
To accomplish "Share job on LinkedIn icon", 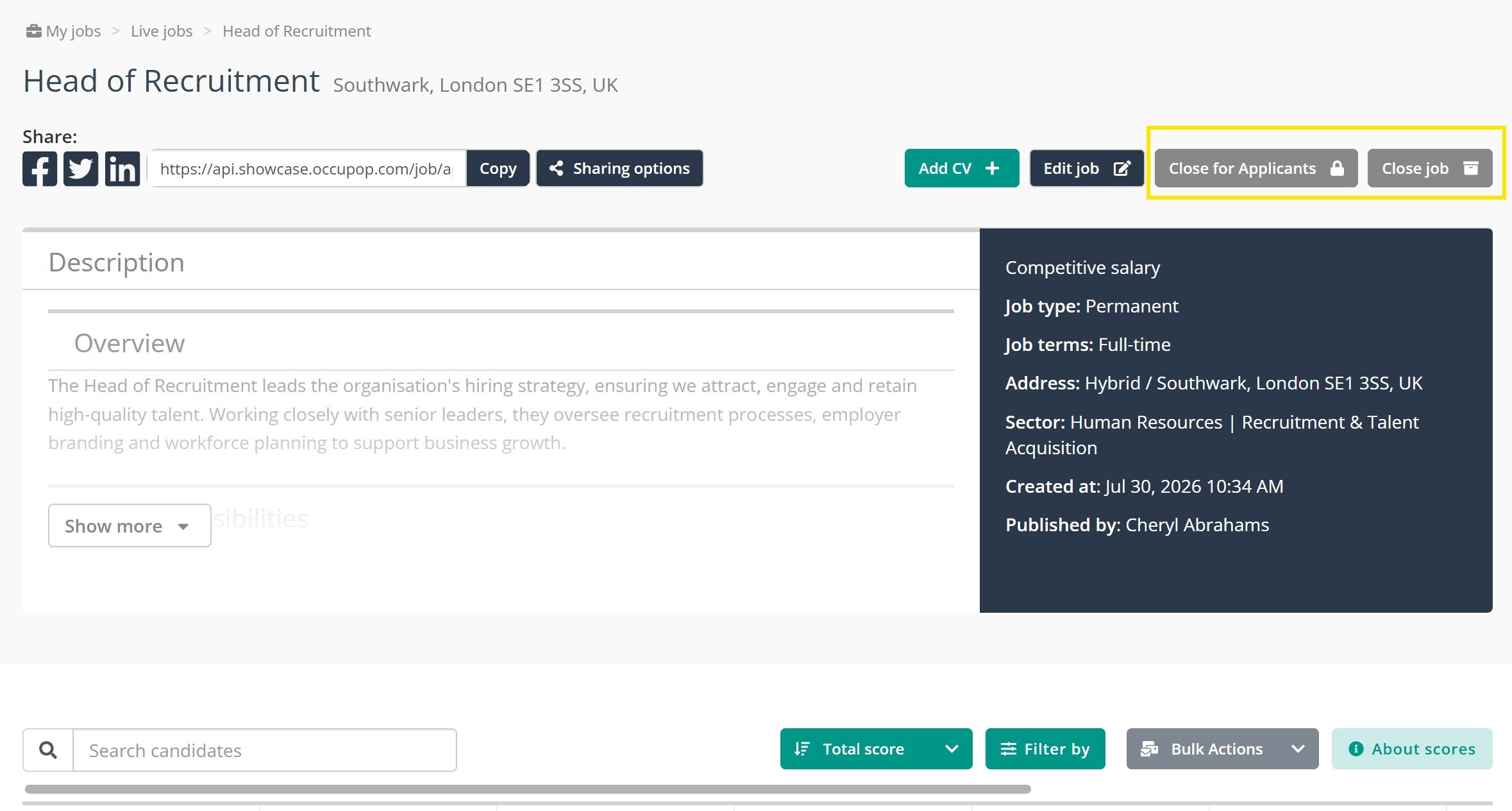I will (x=122, y=169).
